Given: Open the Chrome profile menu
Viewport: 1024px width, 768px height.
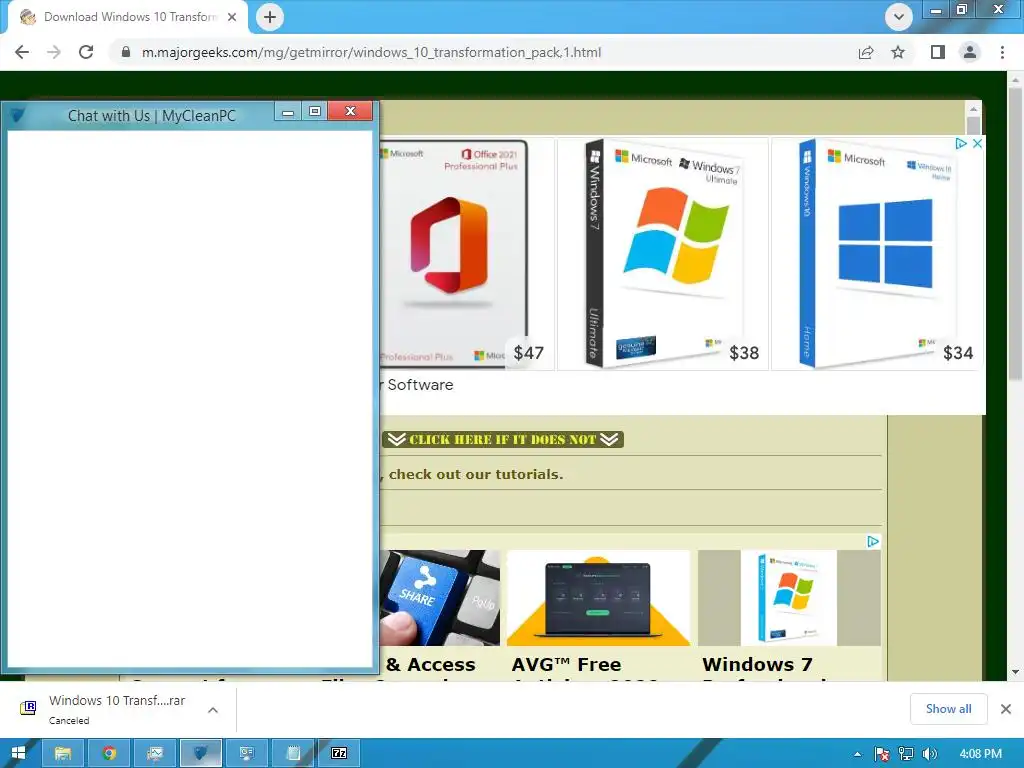Looking at the screenshot, I should (x=970, y=52).
